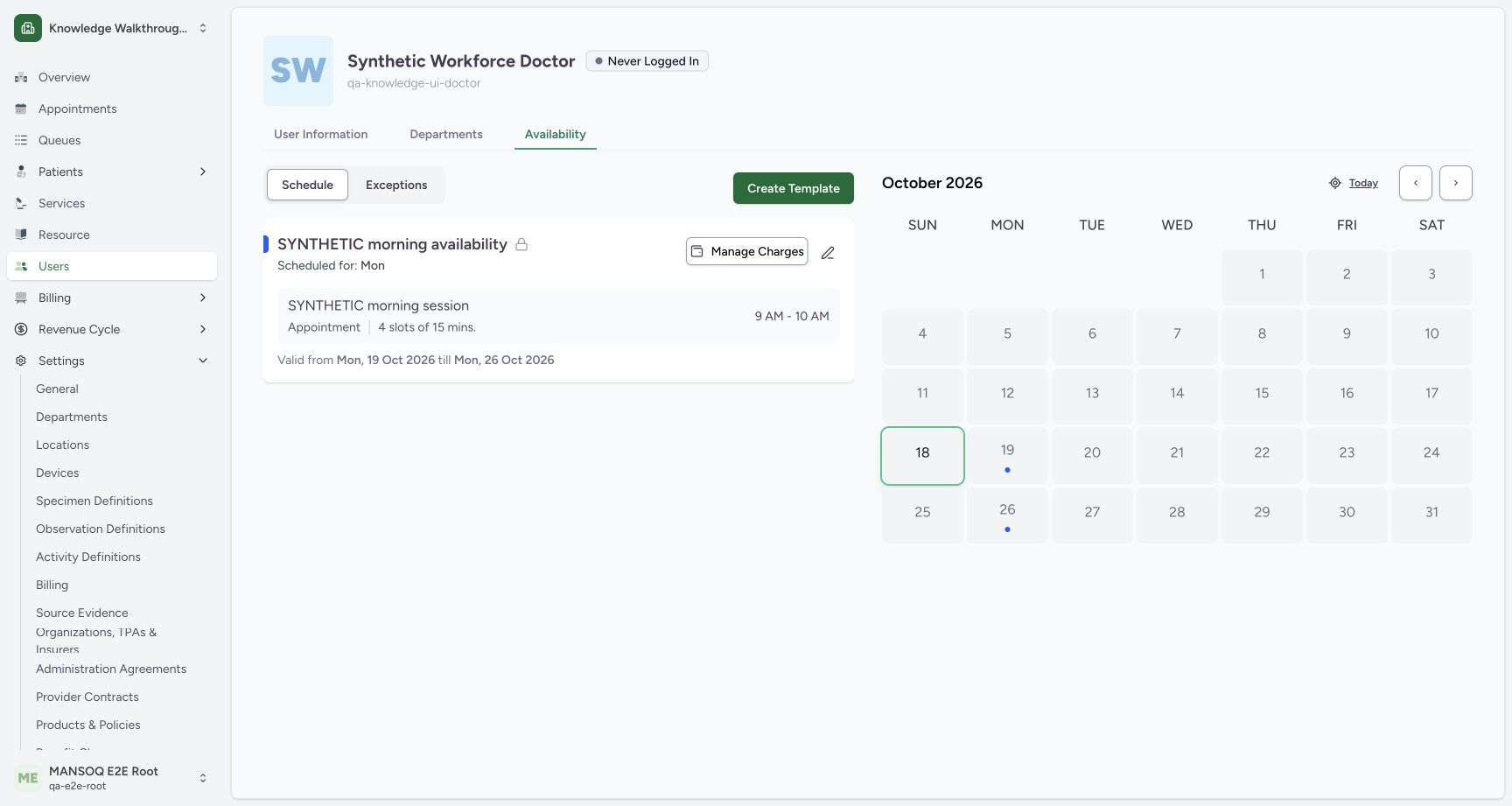
Task: Jump to Today link in calendar
Action: tap(1363, 183)
